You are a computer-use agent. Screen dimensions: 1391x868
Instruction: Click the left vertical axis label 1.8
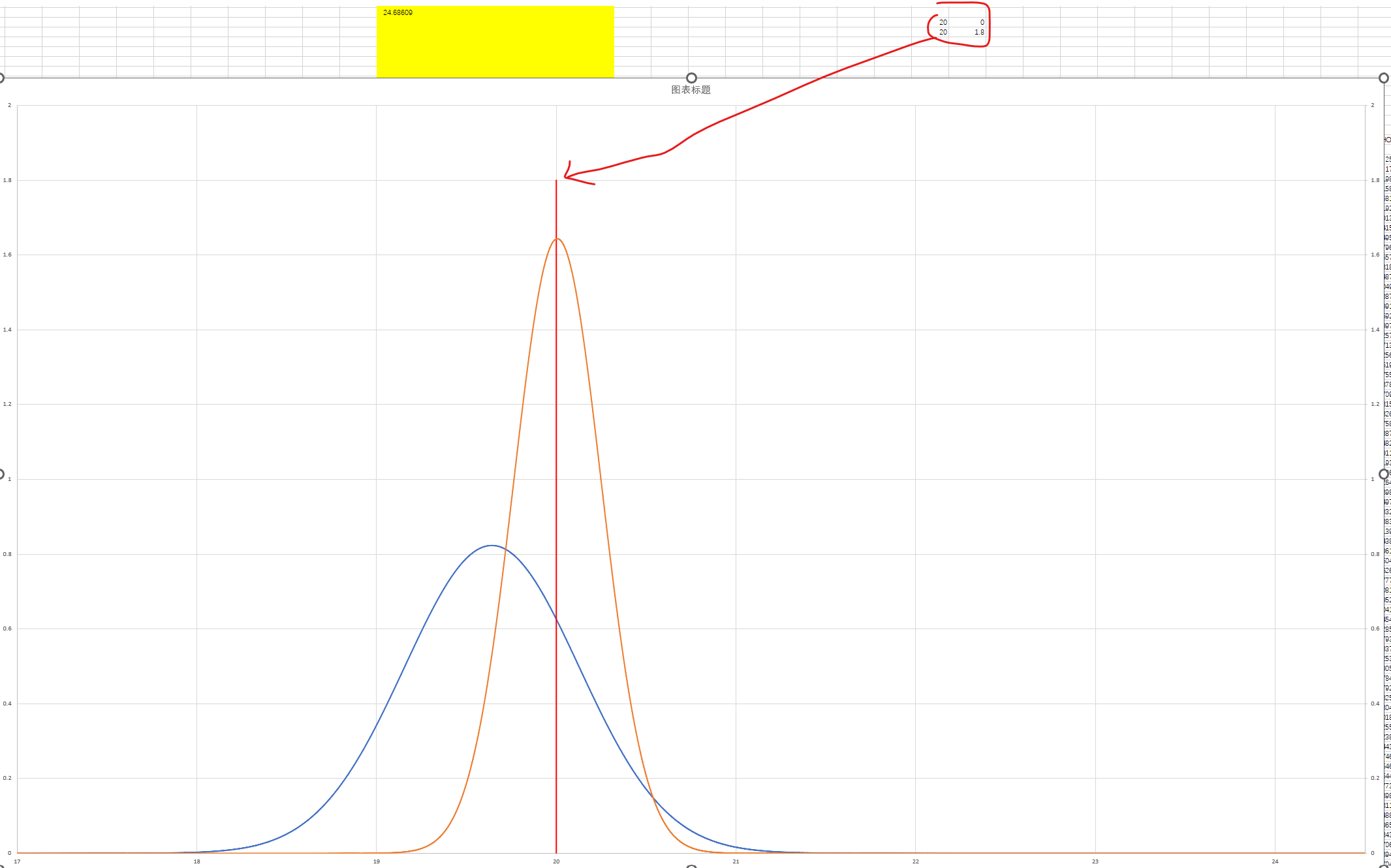click(x=7, y=180)
